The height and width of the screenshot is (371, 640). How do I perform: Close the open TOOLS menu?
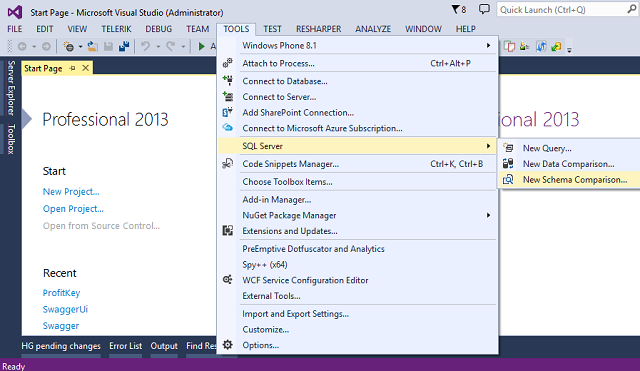point(236,29)
